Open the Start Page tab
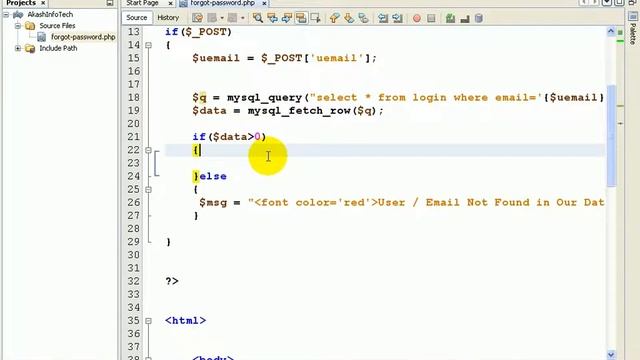The image size is (640, 360). 142,3
